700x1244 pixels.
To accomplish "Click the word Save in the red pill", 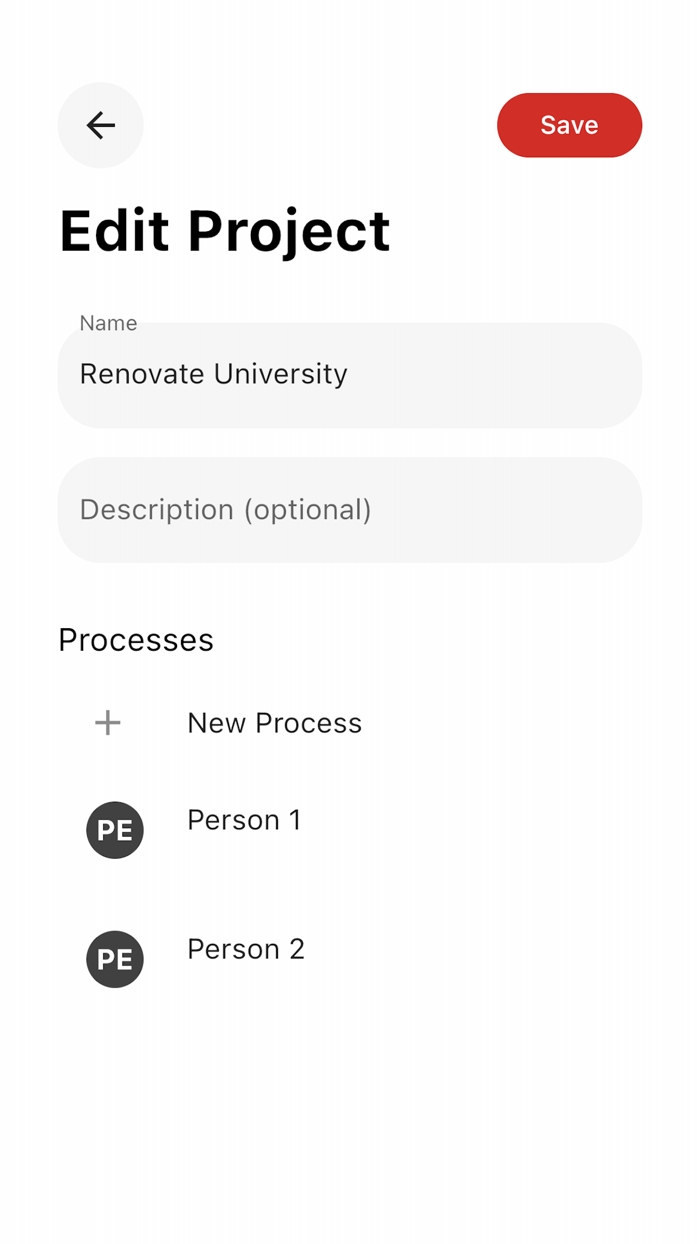I will (x=569, y=125).
